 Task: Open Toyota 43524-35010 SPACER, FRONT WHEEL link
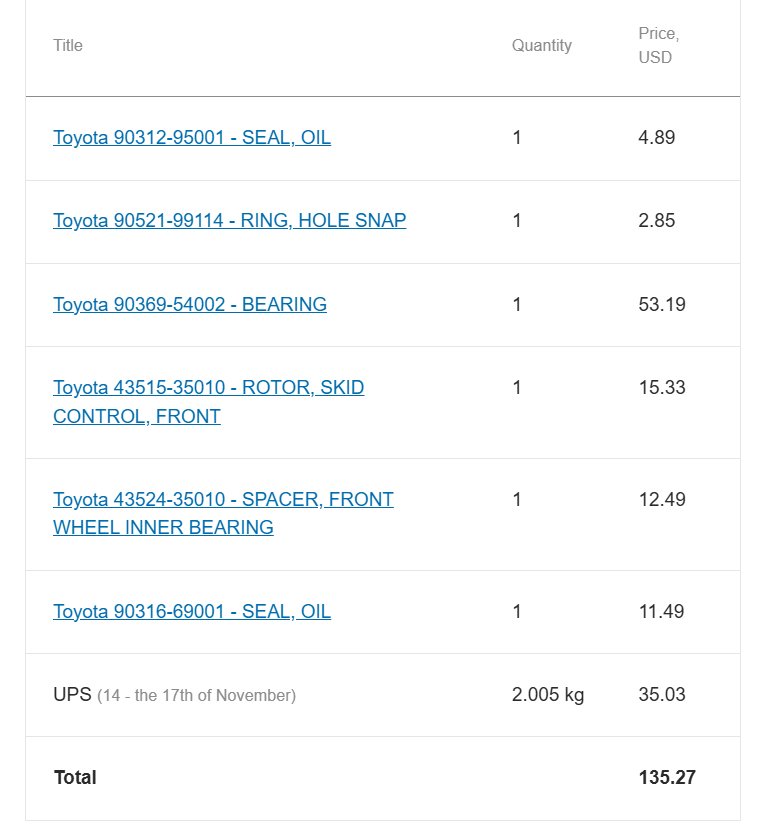(223, 513)
